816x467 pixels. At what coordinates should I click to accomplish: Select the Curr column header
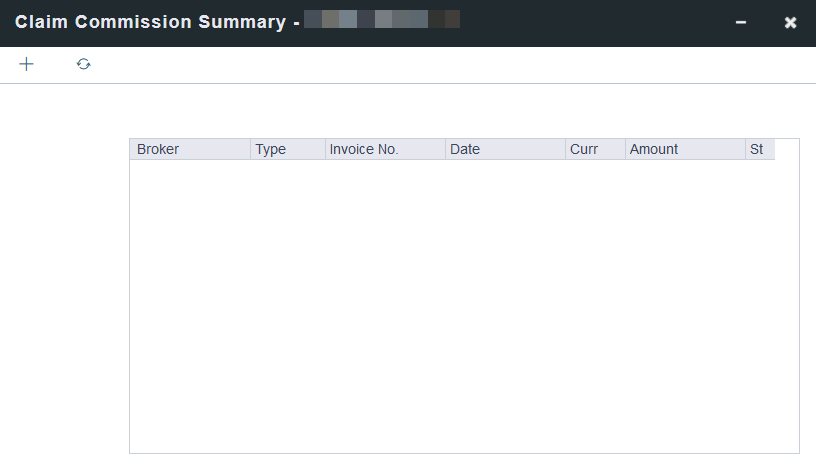pyautogui.click(x=584, y=149)
